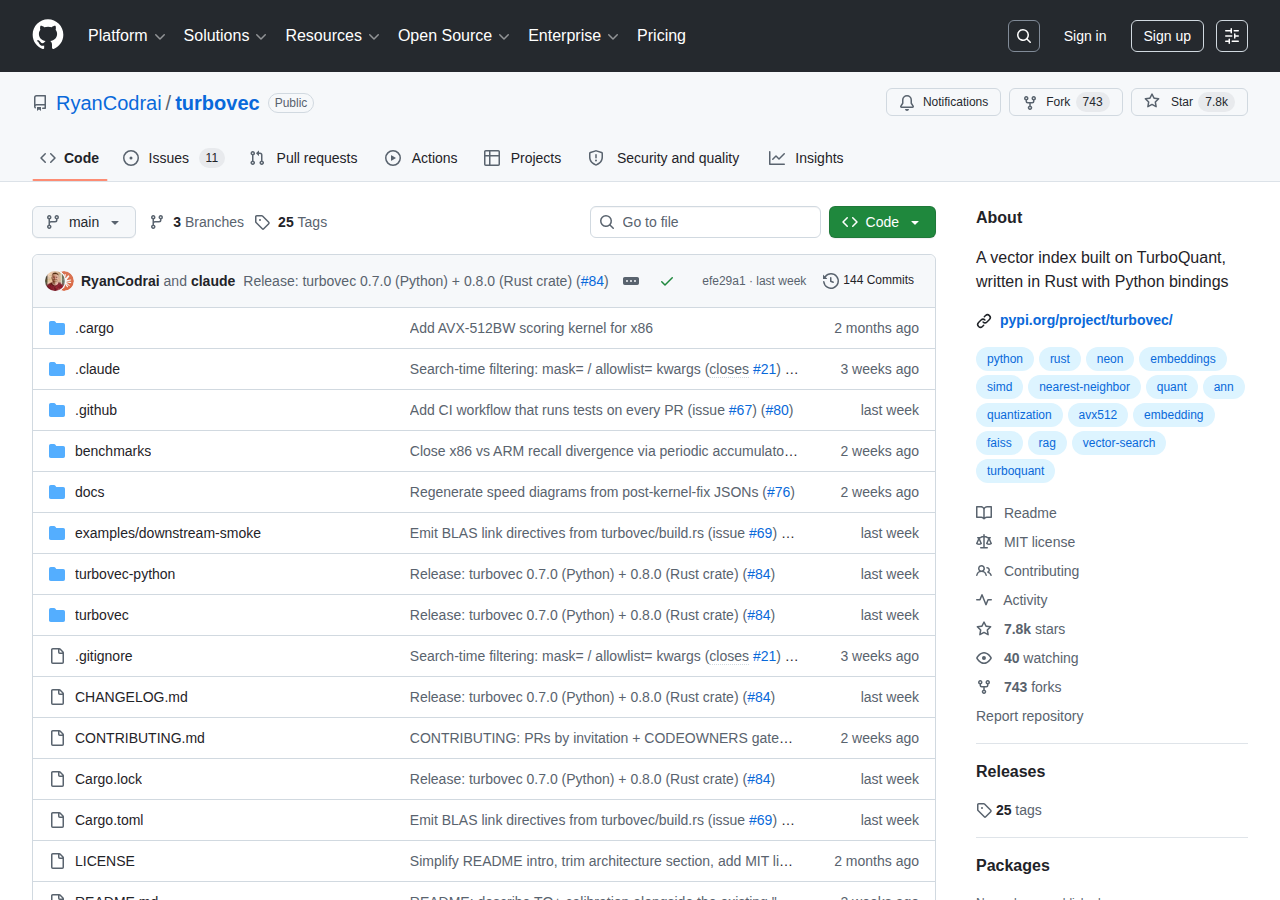Expand the Enterprise menu
This screenshot has height=900, width=1280.
pyautogui.click(x=573, y=36)
